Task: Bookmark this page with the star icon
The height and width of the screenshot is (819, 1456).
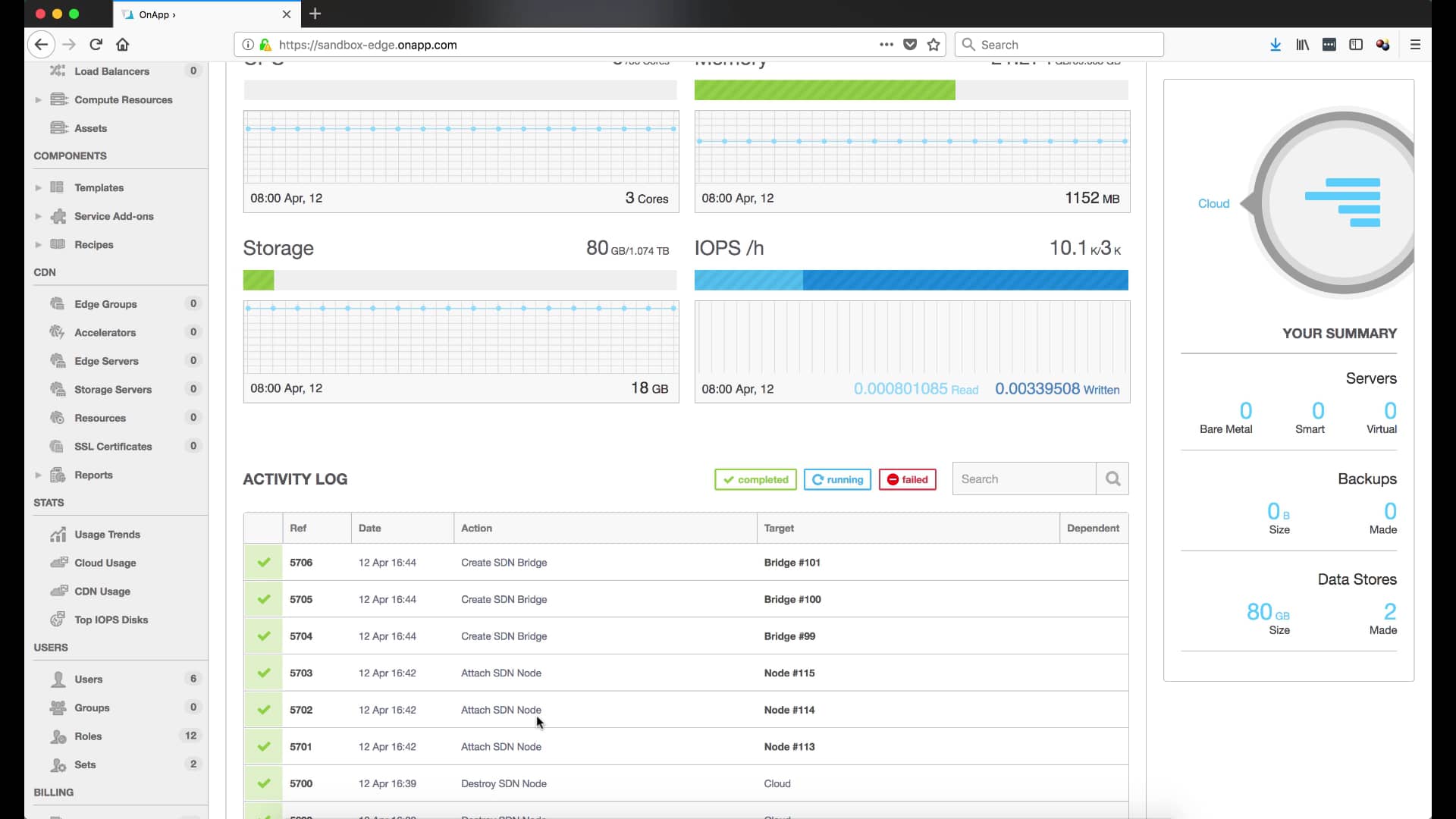Action: tap(934, 45)
